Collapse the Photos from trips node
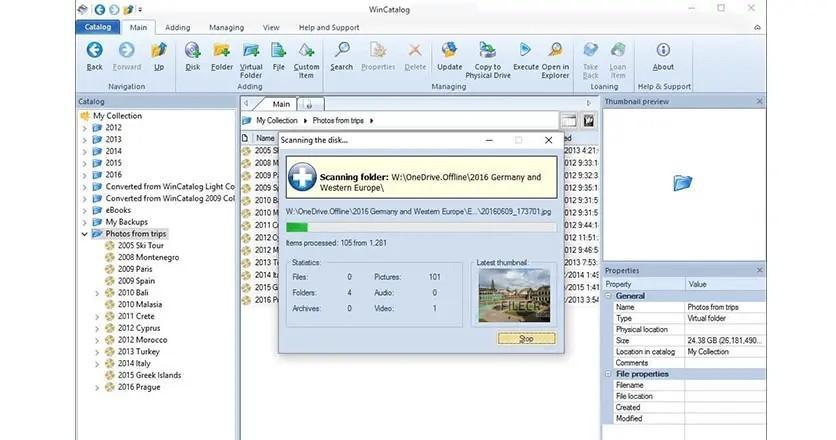Image resolution: width=836 pixels, height=440 pixels. [x=85, y=234]
